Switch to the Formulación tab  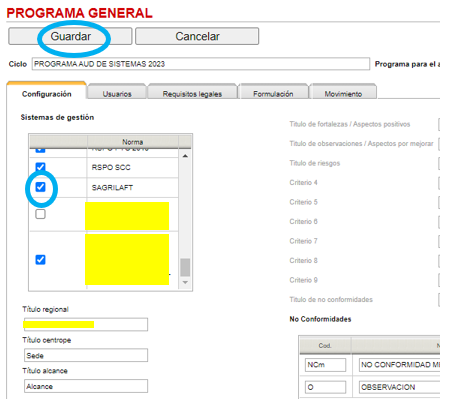click(273, 94)
